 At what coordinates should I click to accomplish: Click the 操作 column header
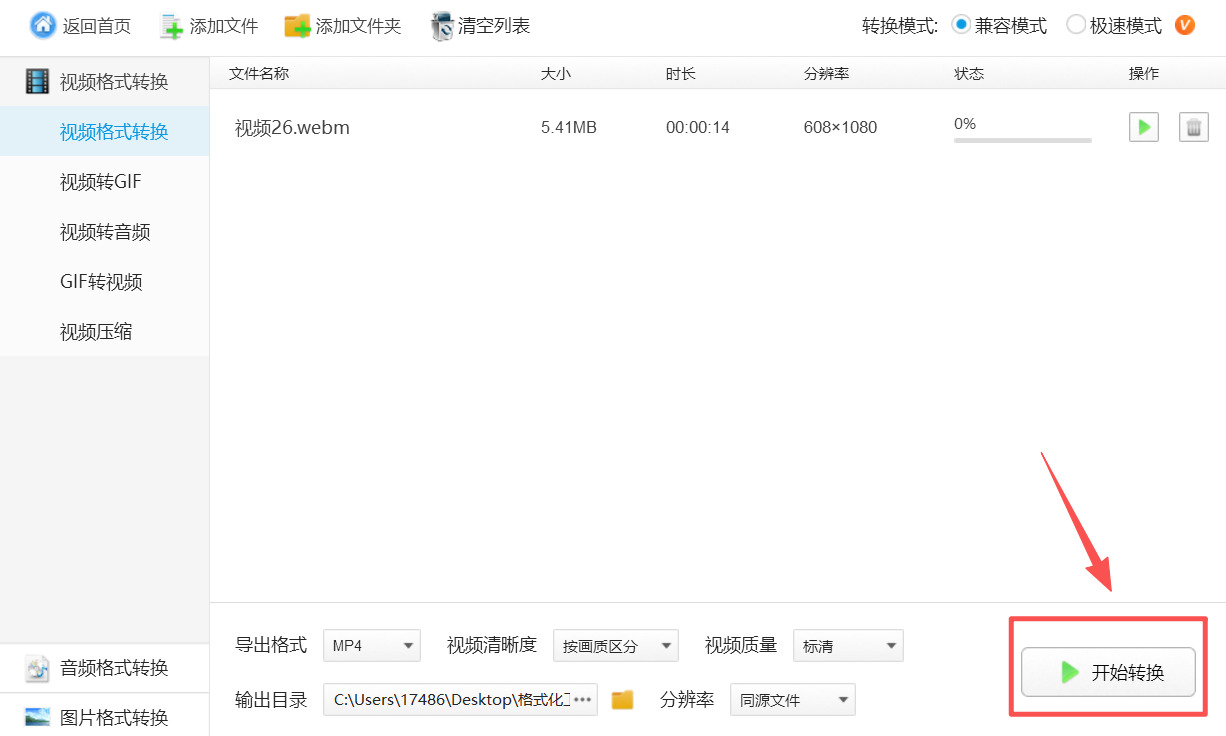(x=1144, y=73)
